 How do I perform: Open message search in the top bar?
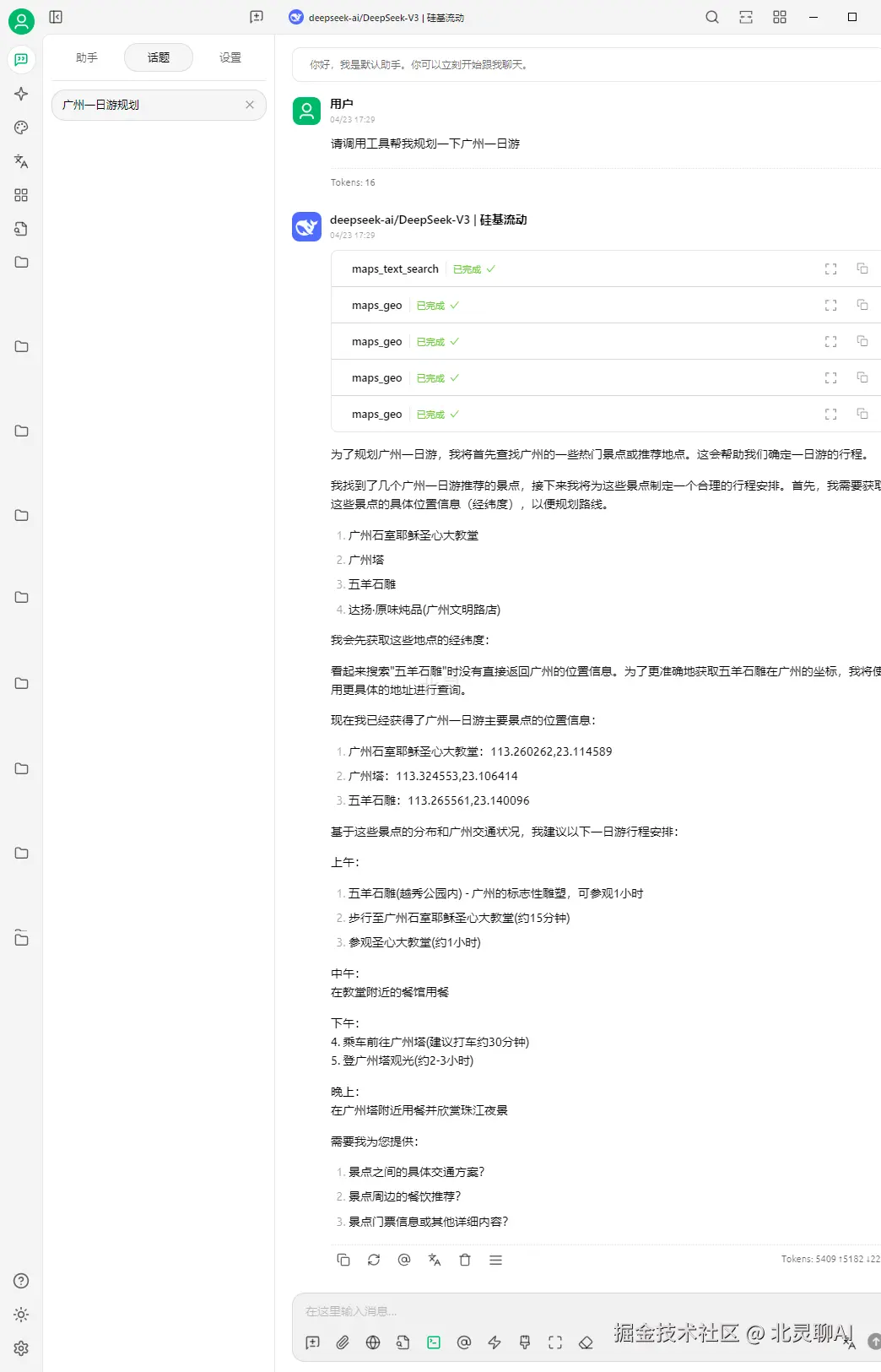click(712, 17)
